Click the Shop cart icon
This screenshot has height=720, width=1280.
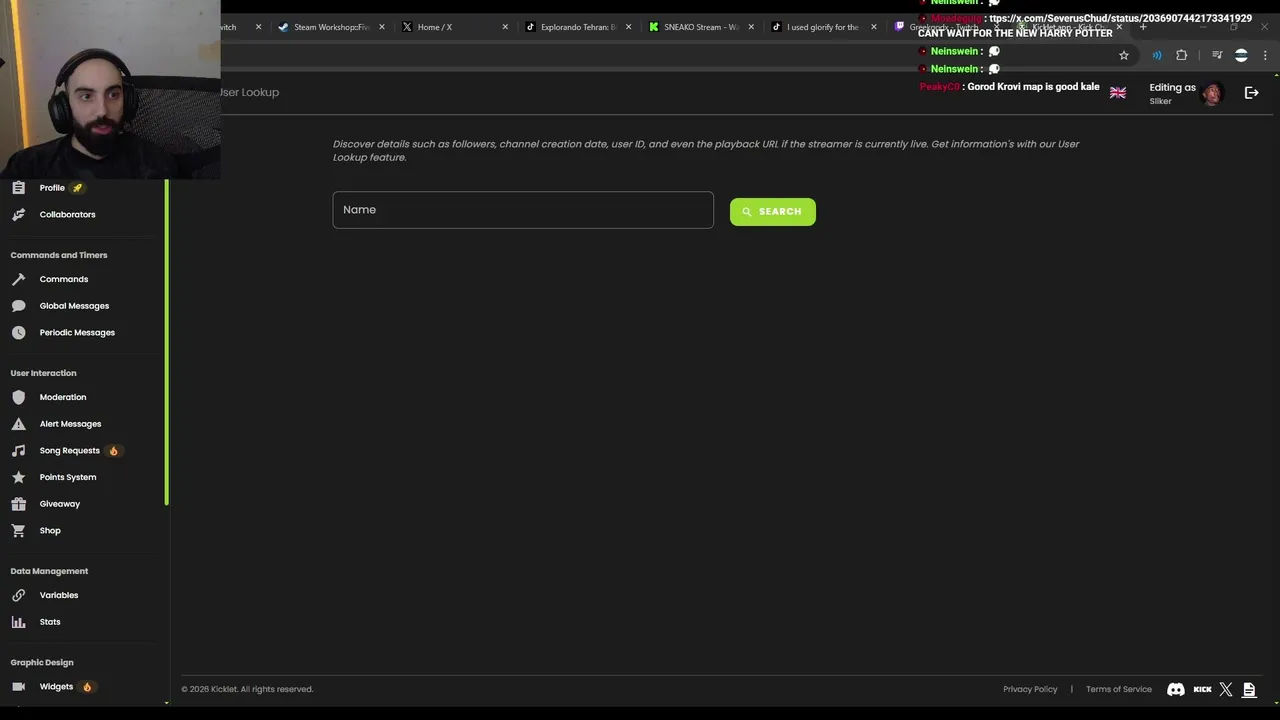pos(18,530)
